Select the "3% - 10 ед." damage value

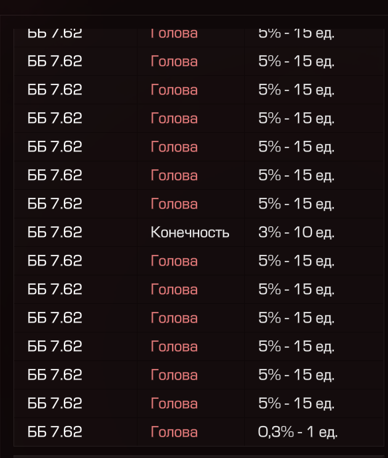coord(296,232)
